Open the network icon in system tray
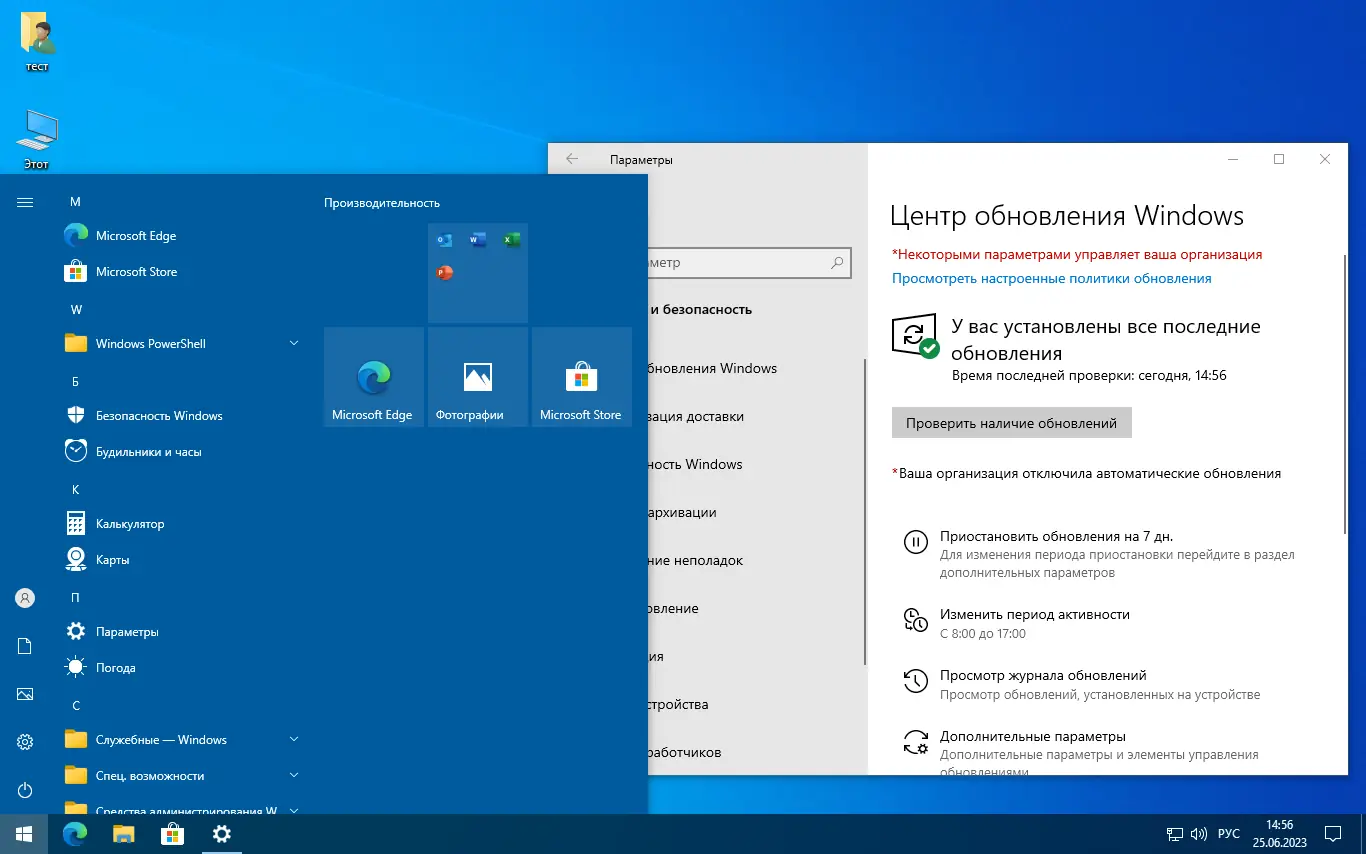 [x=1175, y=834]
